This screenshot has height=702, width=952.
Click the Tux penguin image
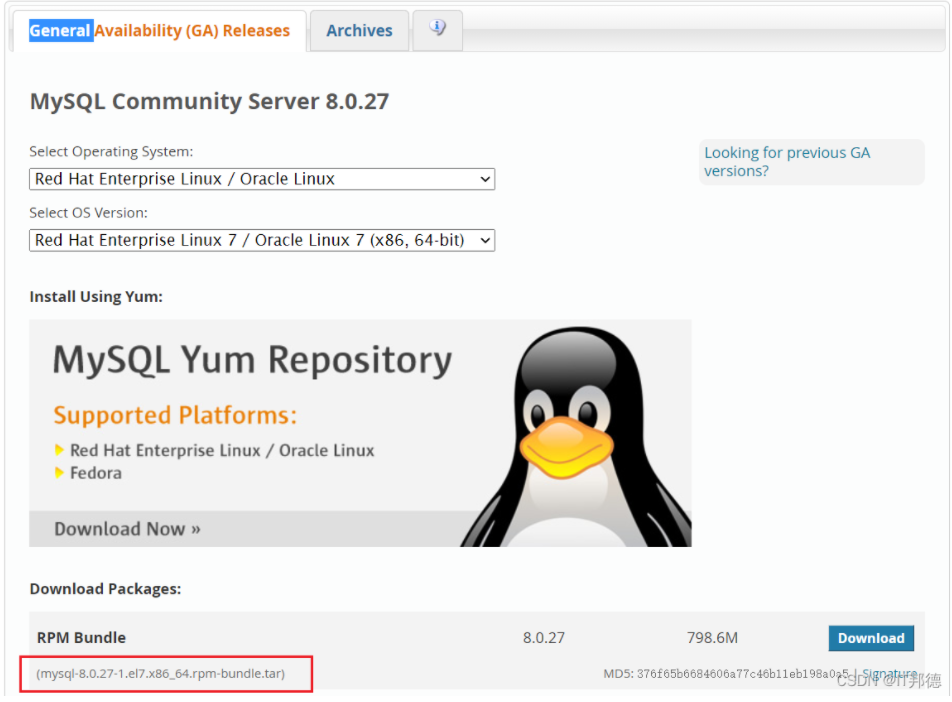[577, 437]
